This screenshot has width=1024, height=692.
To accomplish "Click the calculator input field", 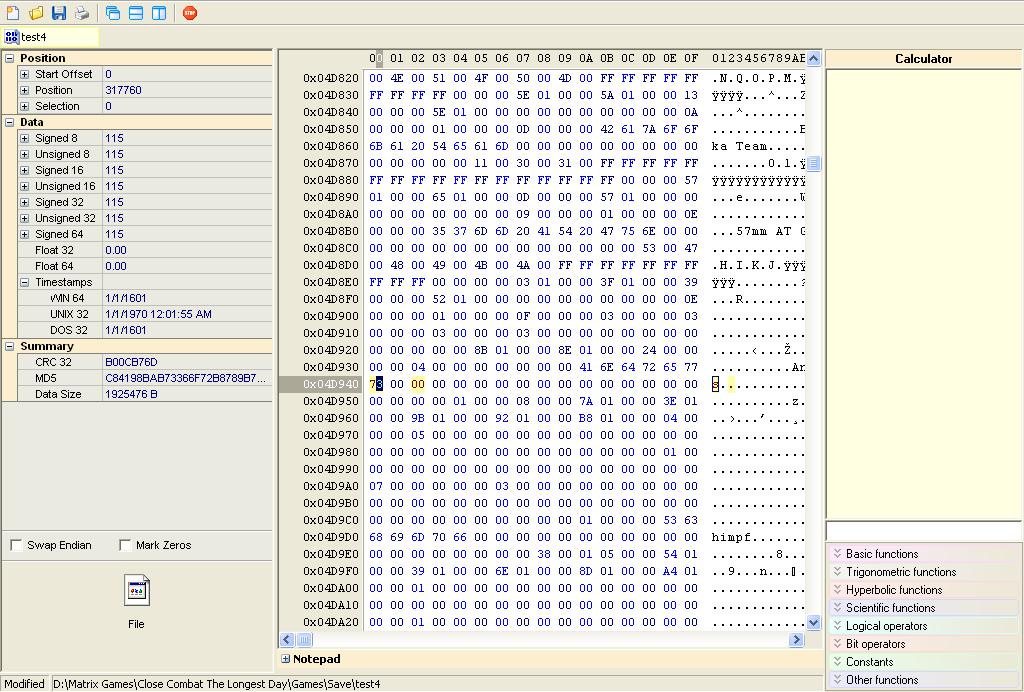I will coord(923,531).
